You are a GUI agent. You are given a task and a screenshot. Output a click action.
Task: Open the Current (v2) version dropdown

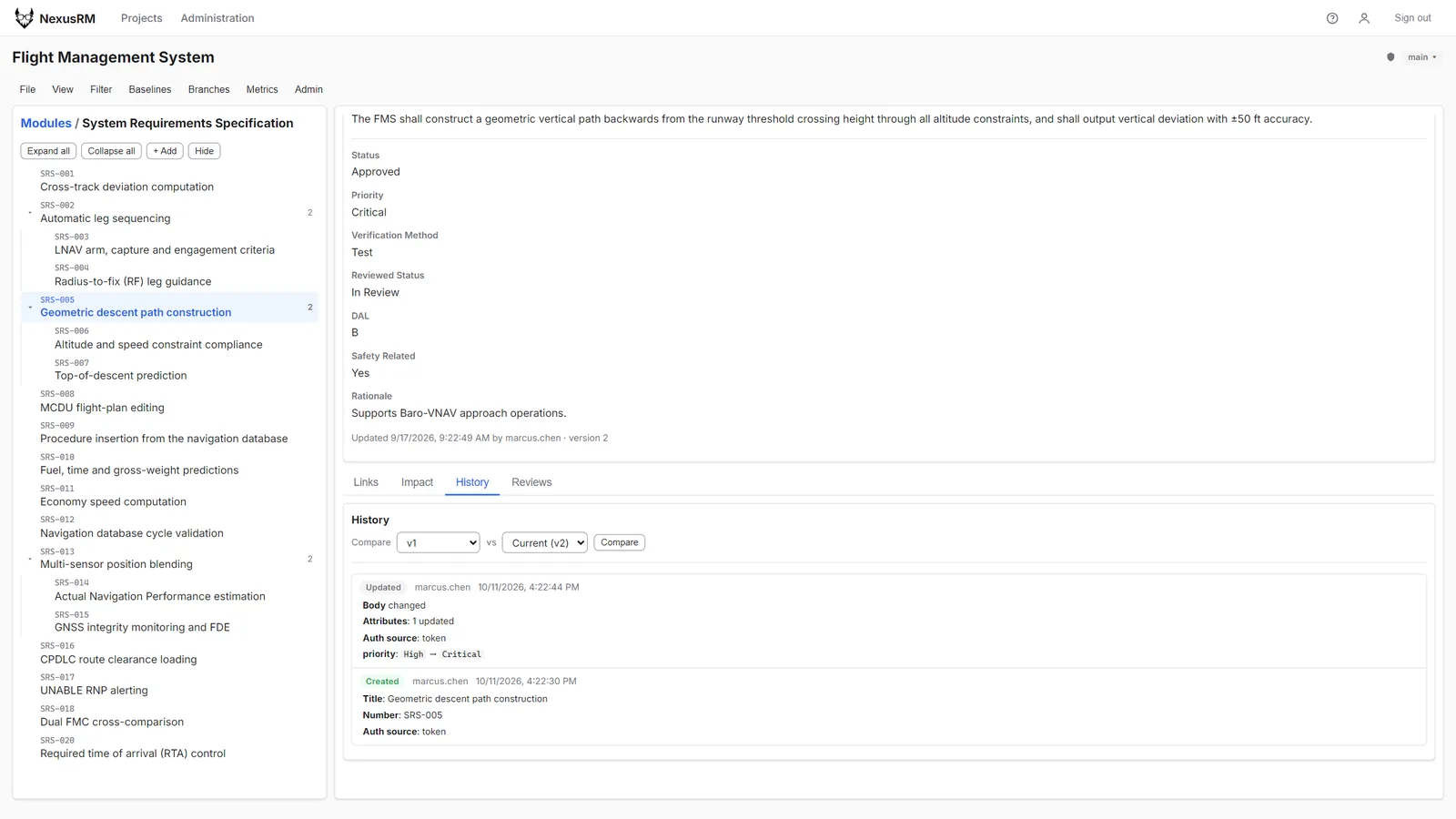[545, 542]
